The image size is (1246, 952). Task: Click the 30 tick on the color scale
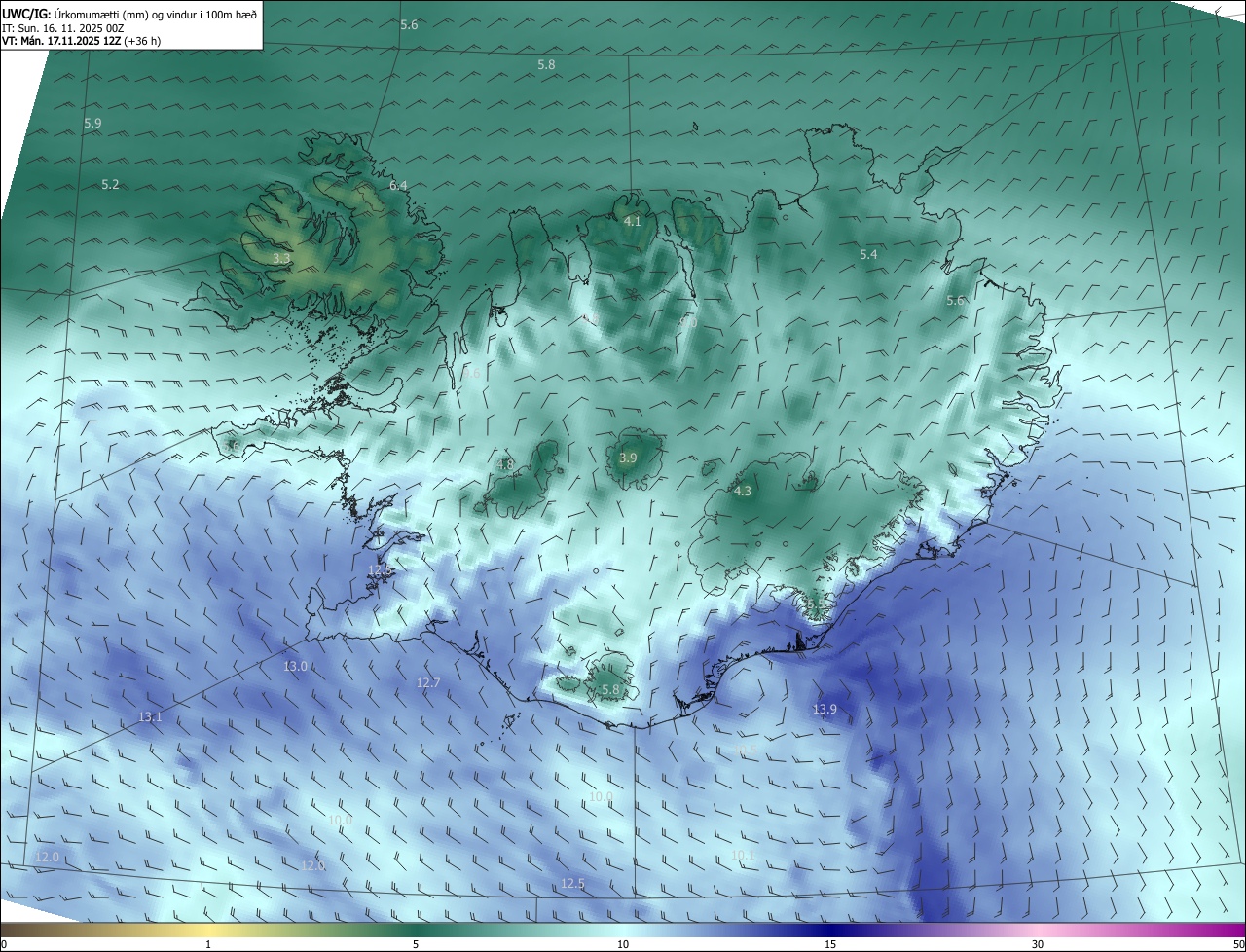(x=1038, y=944)
